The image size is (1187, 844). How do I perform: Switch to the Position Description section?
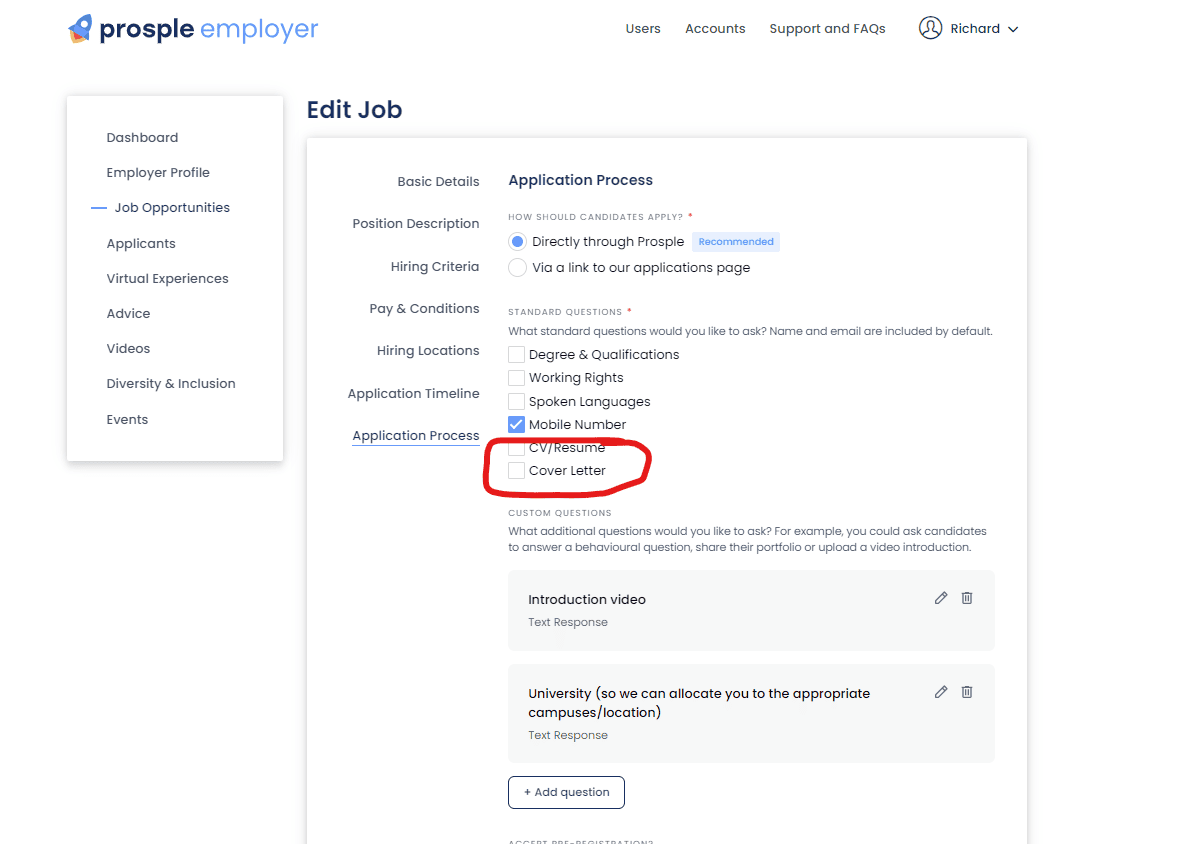[x=415, y=224]
